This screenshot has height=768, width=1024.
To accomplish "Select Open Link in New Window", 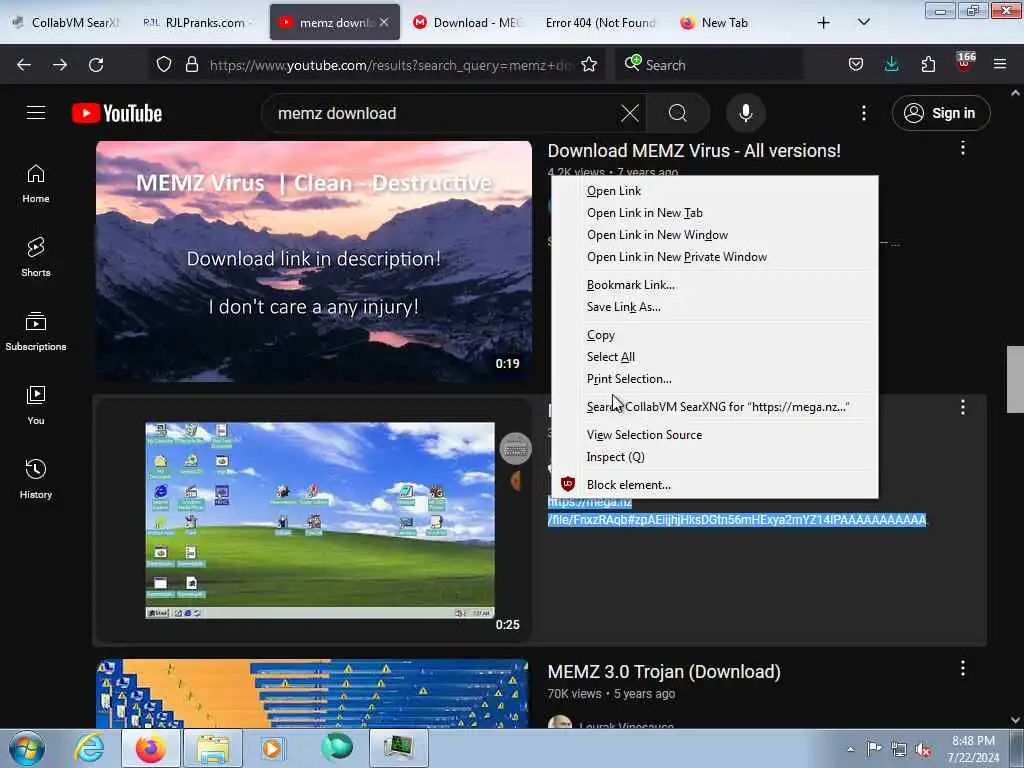I will pyautogui.click(x=715, y=235).
